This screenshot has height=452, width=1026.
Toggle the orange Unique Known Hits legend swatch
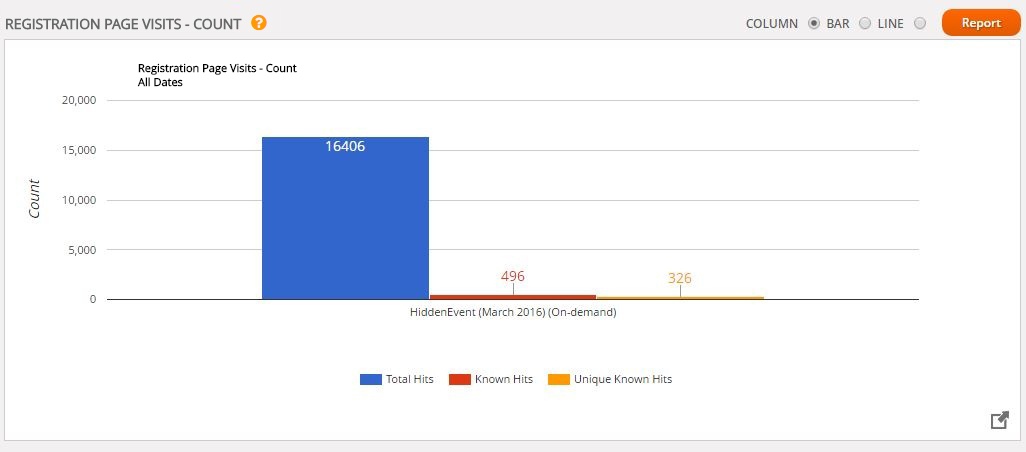tap(559, 379)
